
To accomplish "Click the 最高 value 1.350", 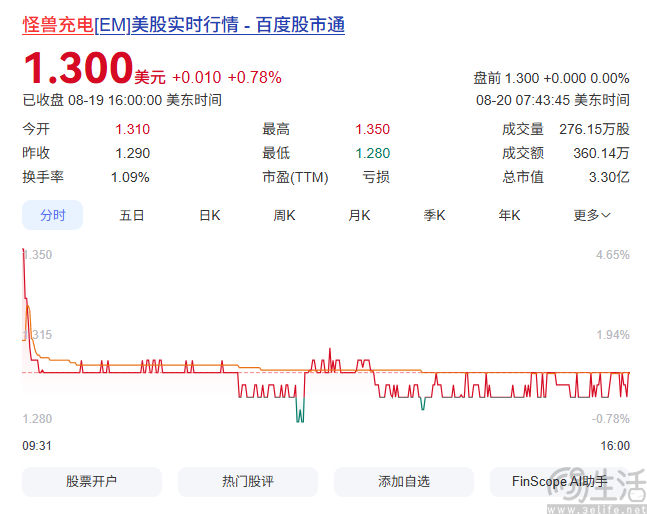I will click(373, 129).
